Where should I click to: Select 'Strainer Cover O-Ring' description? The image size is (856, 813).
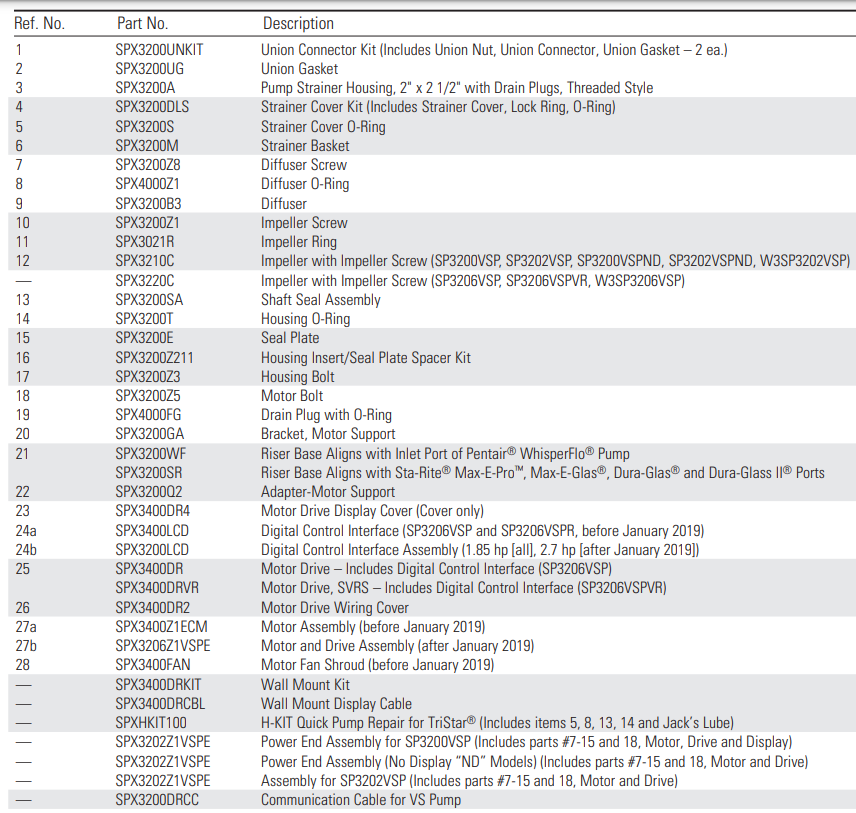[x=323, y=127]
